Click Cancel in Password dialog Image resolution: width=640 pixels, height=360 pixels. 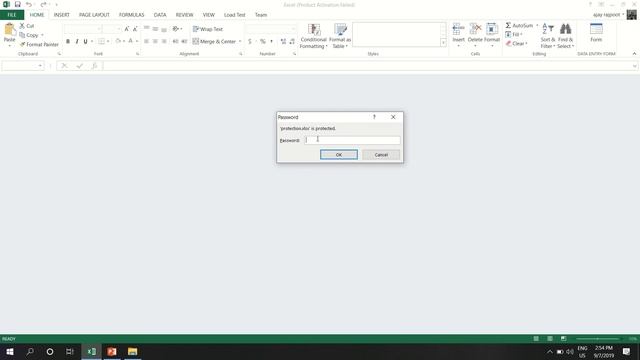381,155
